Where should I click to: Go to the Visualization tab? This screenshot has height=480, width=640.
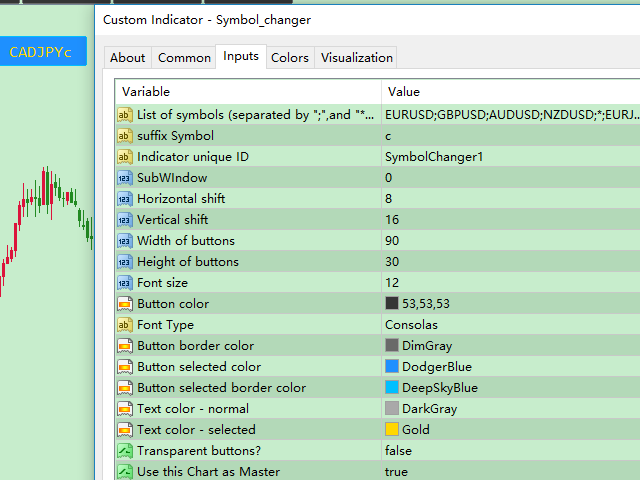coord(356,58)
